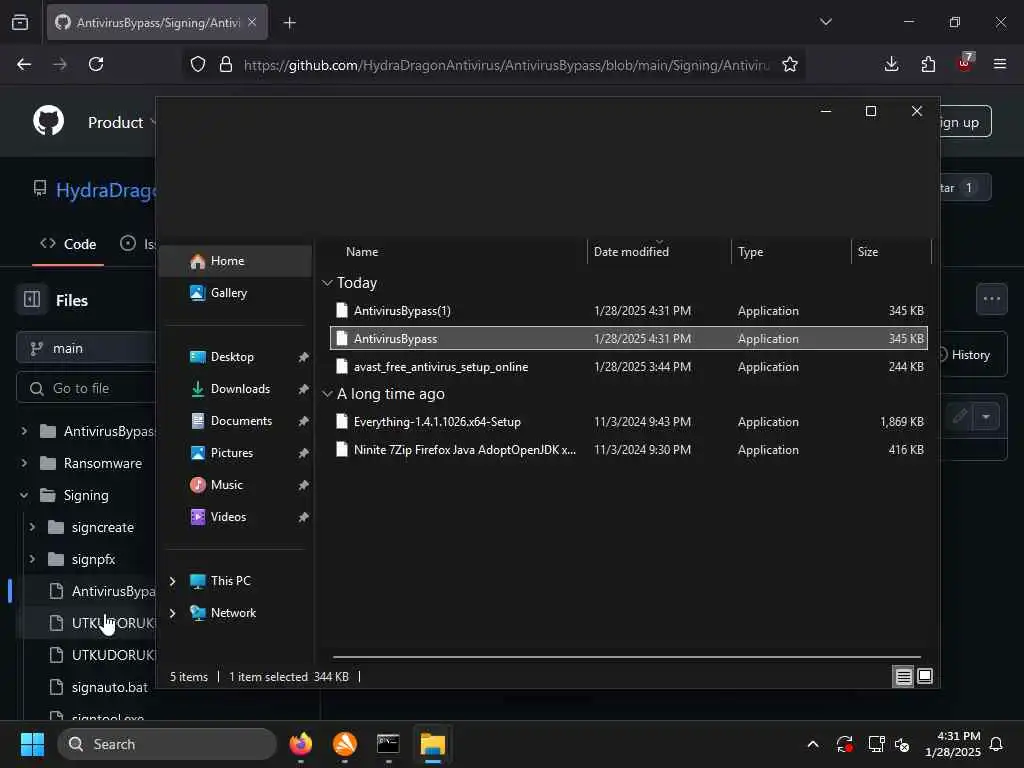Expand the Network tree node
This screenshot has width=1024, height=768.
(x=172, y=613)
